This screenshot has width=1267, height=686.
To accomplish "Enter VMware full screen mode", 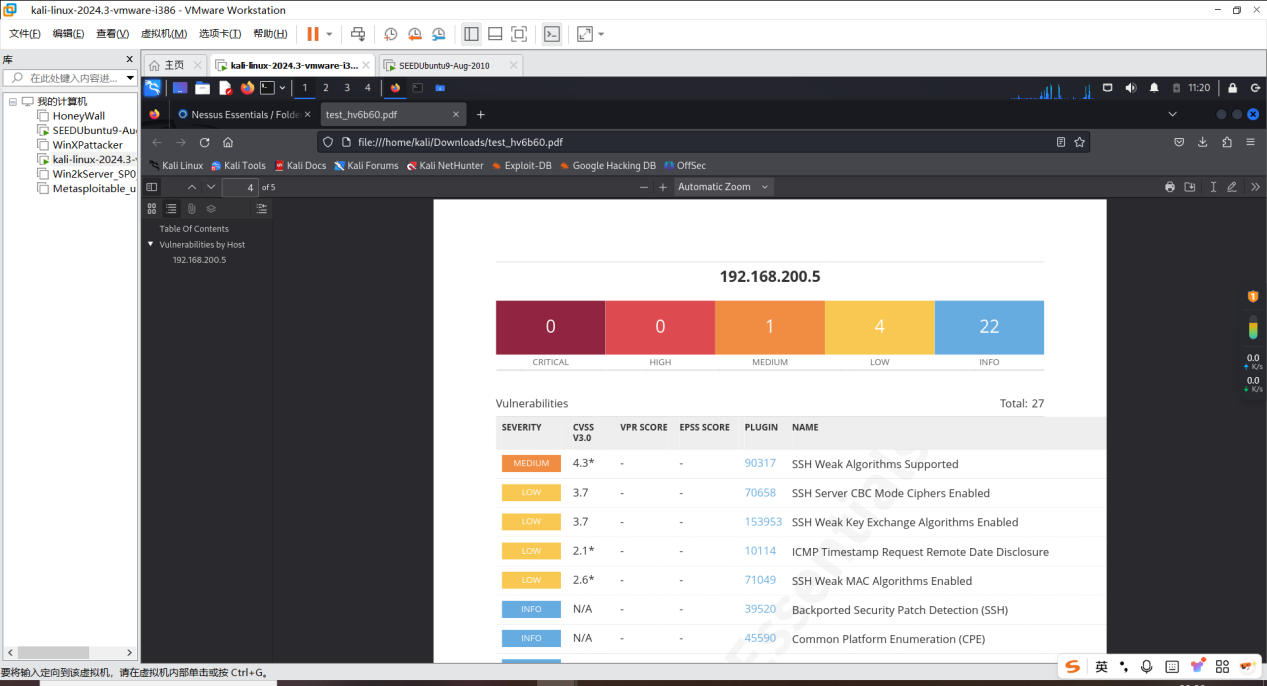I will tap(519, 34).
